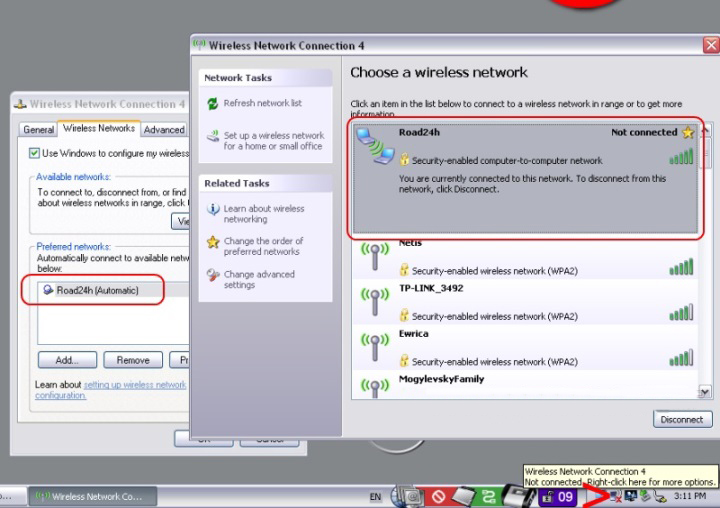
Task: Click the Change advanced settings icon
Action: coord(213,275)
